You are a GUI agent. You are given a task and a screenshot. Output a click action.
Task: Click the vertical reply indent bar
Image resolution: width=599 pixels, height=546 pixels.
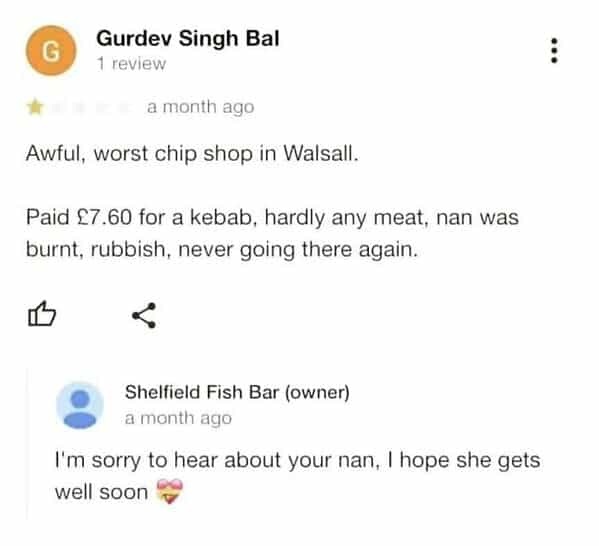click(28, 443)
